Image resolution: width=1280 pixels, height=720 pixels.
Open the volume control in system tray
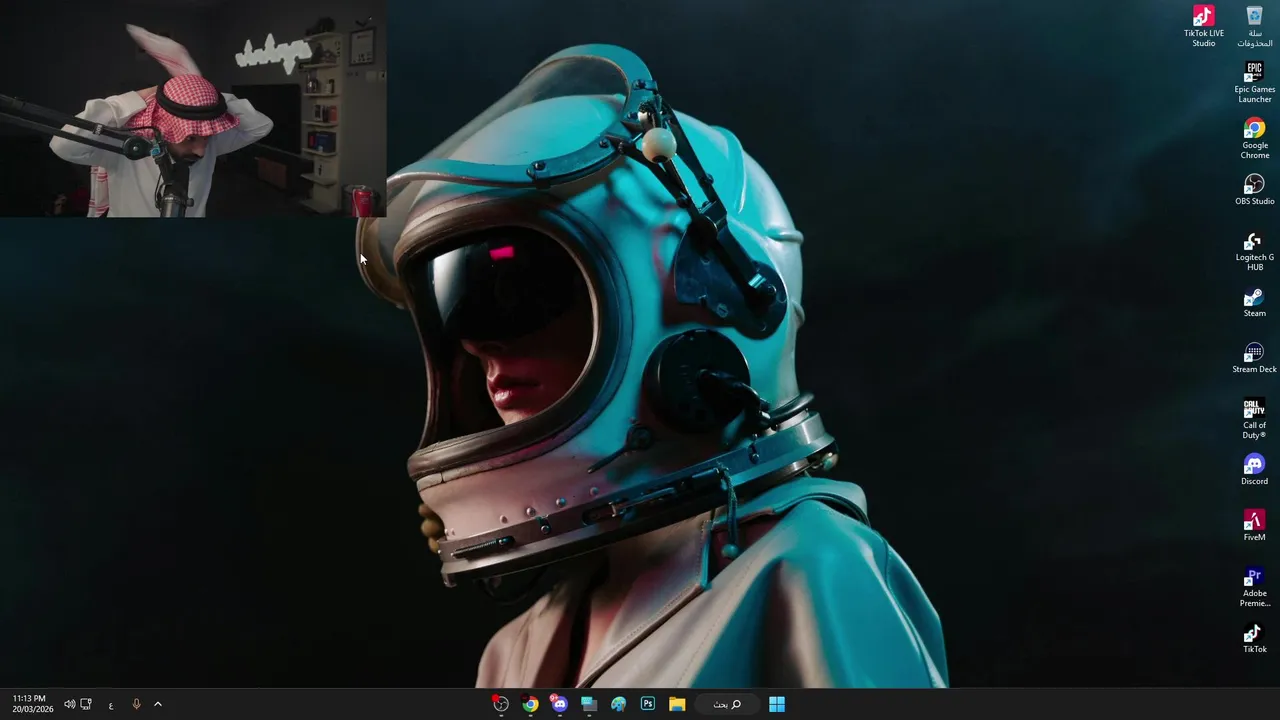[x=69, y=704]
